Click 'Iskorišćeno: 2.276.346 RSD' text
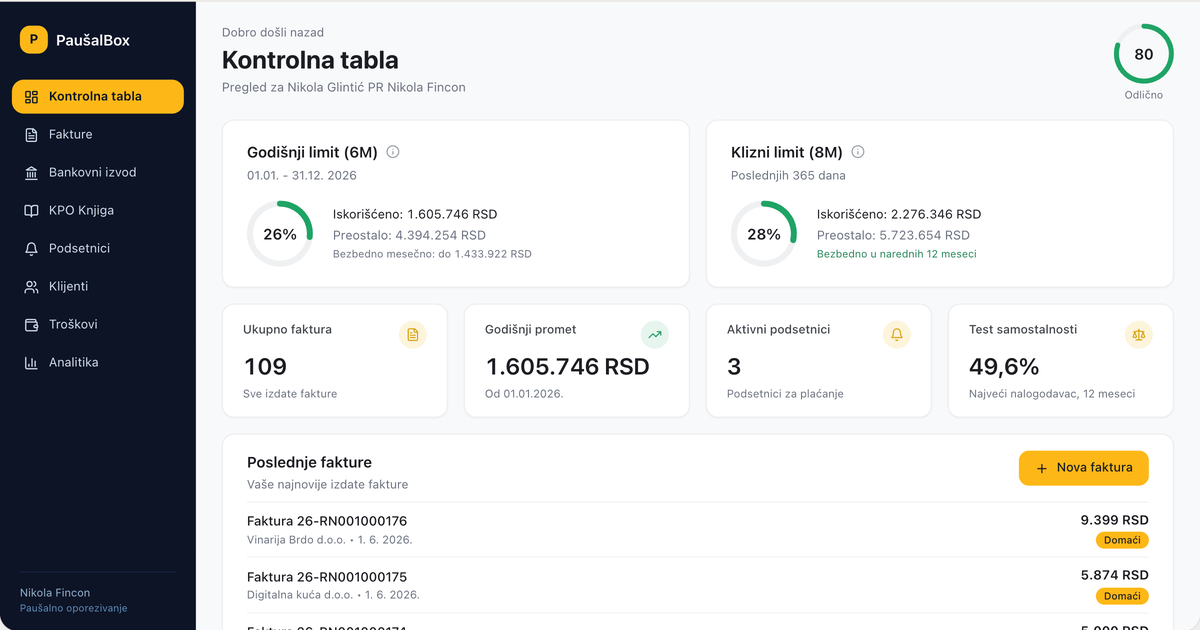1200x630 pixels. point(899,214)
